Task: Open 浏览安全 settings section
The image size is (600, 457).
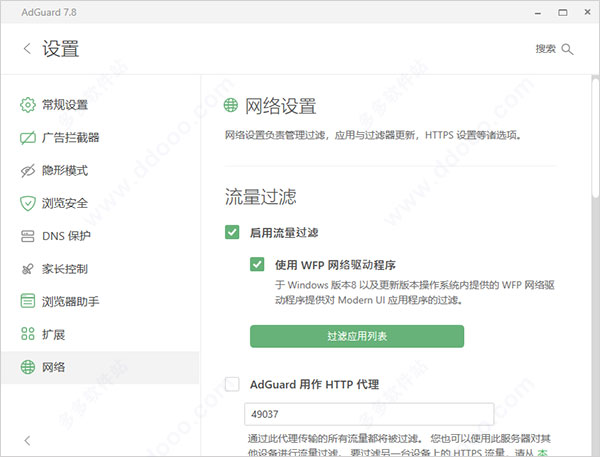Action: click(100, 203)
